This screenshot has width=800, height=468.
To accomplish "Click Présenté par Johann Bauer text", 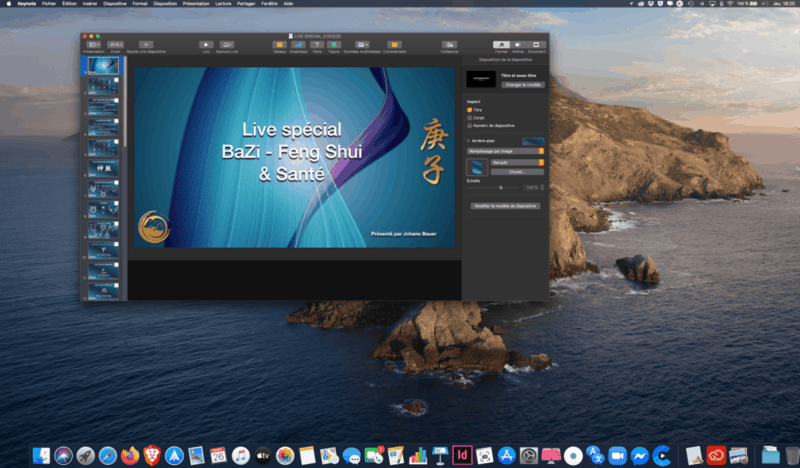I will 404,234.
